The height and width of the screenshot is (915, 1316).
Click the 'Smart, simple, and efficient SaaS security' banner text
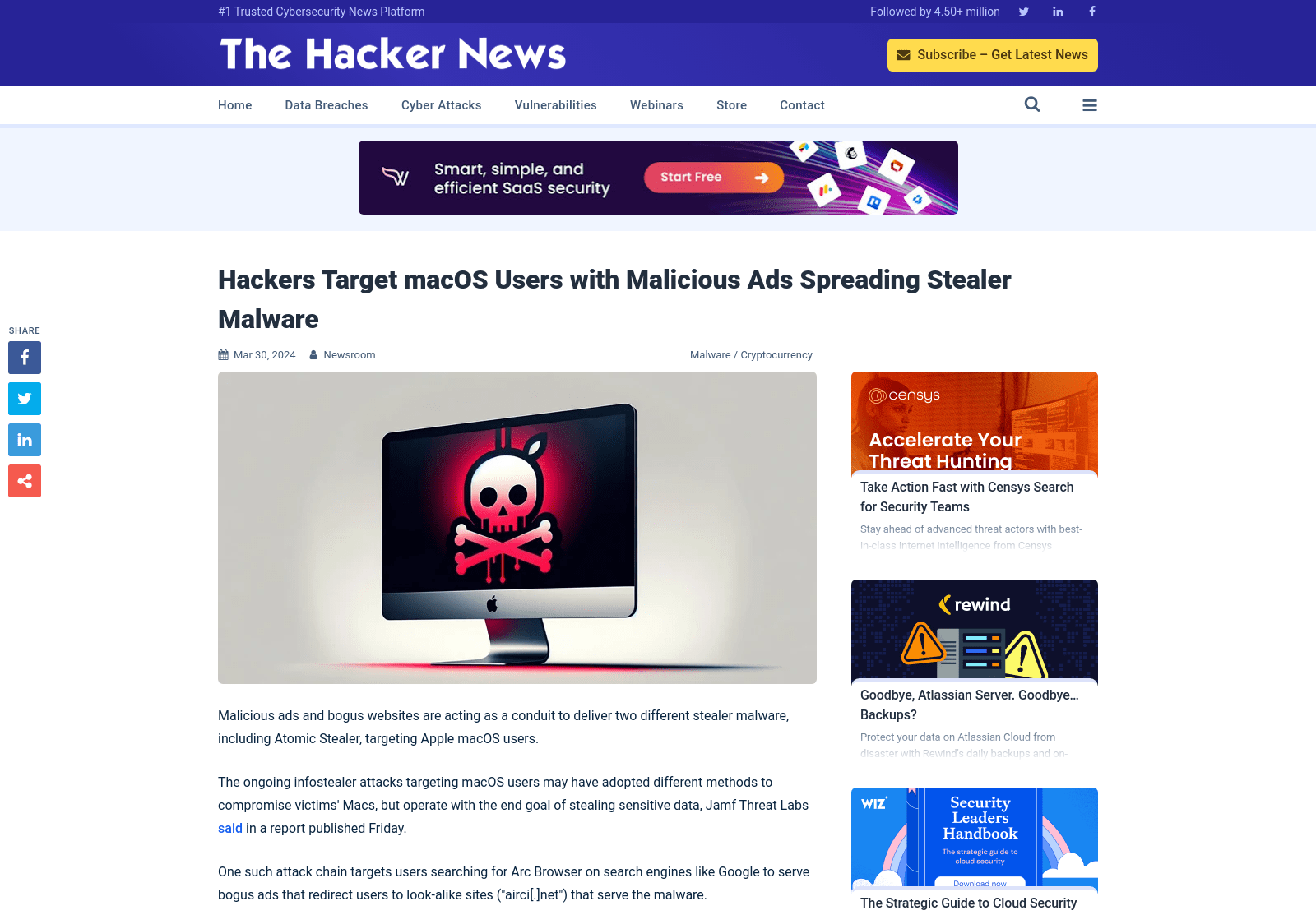coord(521,178)
